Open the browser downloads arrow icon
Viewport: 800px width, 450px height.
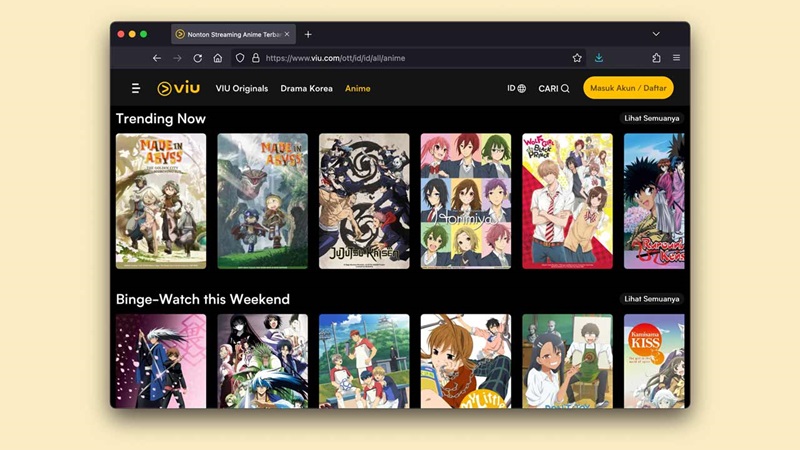[599, 58]
